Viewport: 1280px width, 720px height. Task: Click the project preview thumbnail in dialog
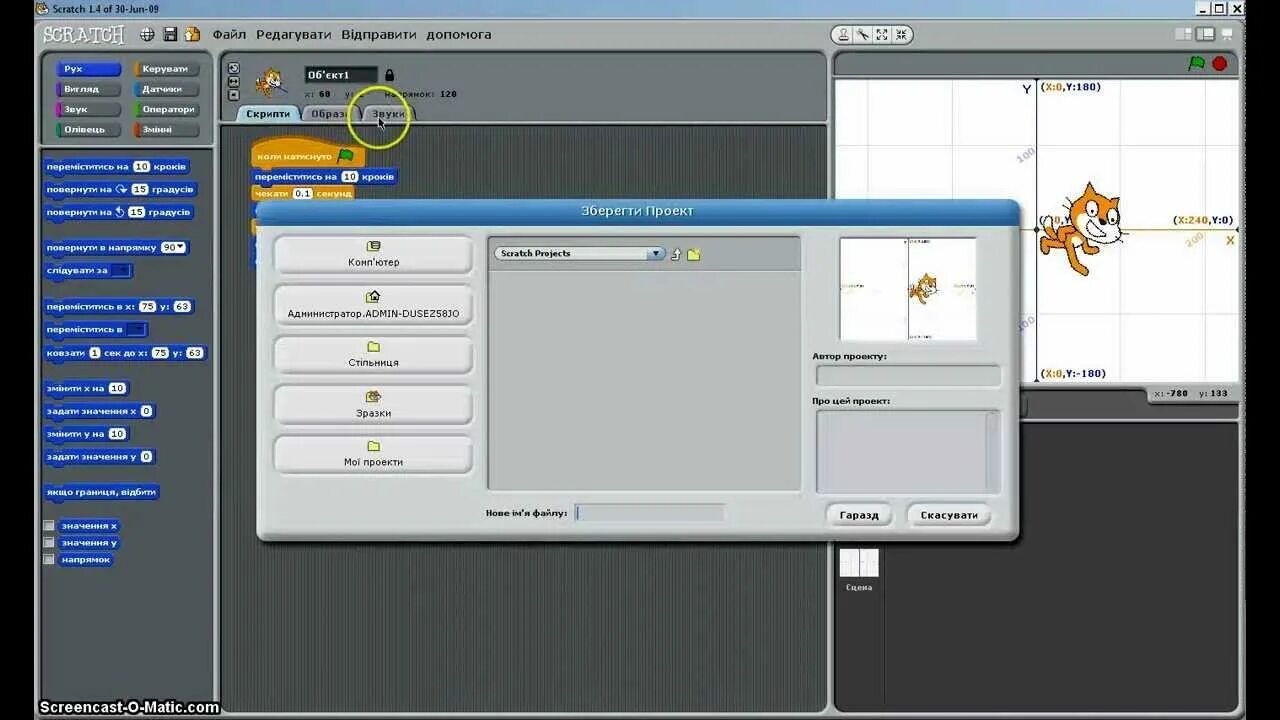click(x=908, y=289)
